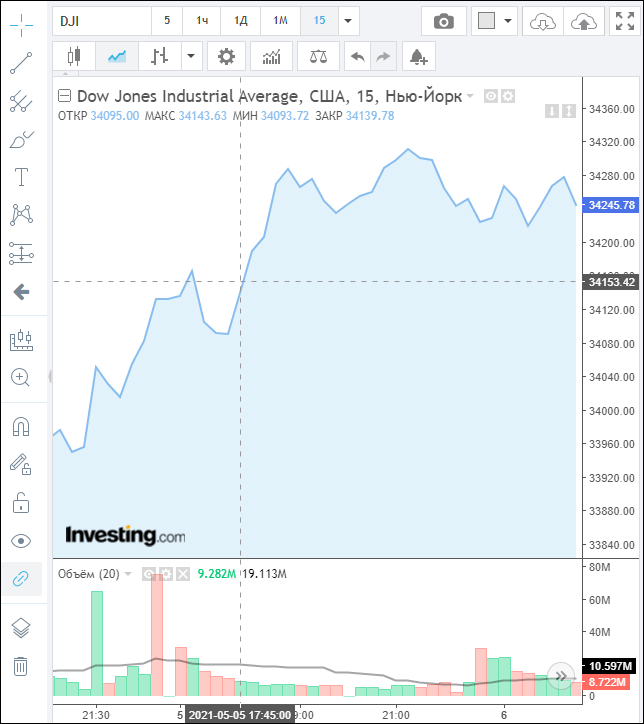Select the brush drawing tool
This screenshot has height=724, width=644.
[21, 139]
